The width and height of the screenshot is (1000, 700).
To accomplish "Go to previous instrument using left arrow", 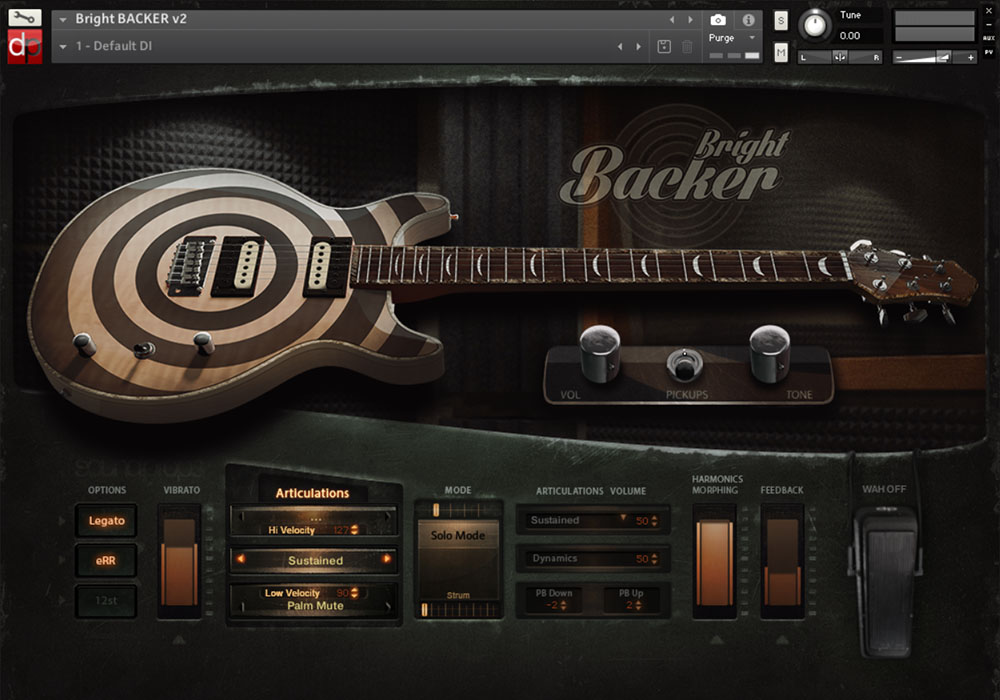I will (x=672, y=20).
